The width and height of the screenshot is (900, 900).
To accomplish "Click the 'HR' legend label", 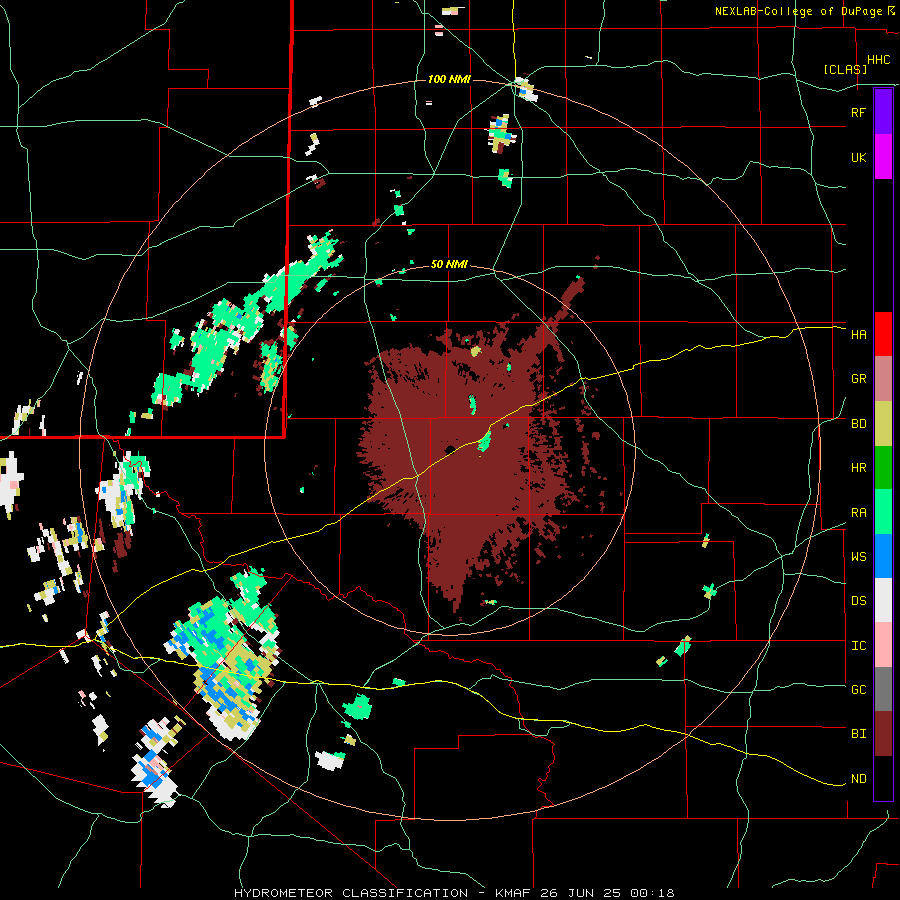I will 858,468.
